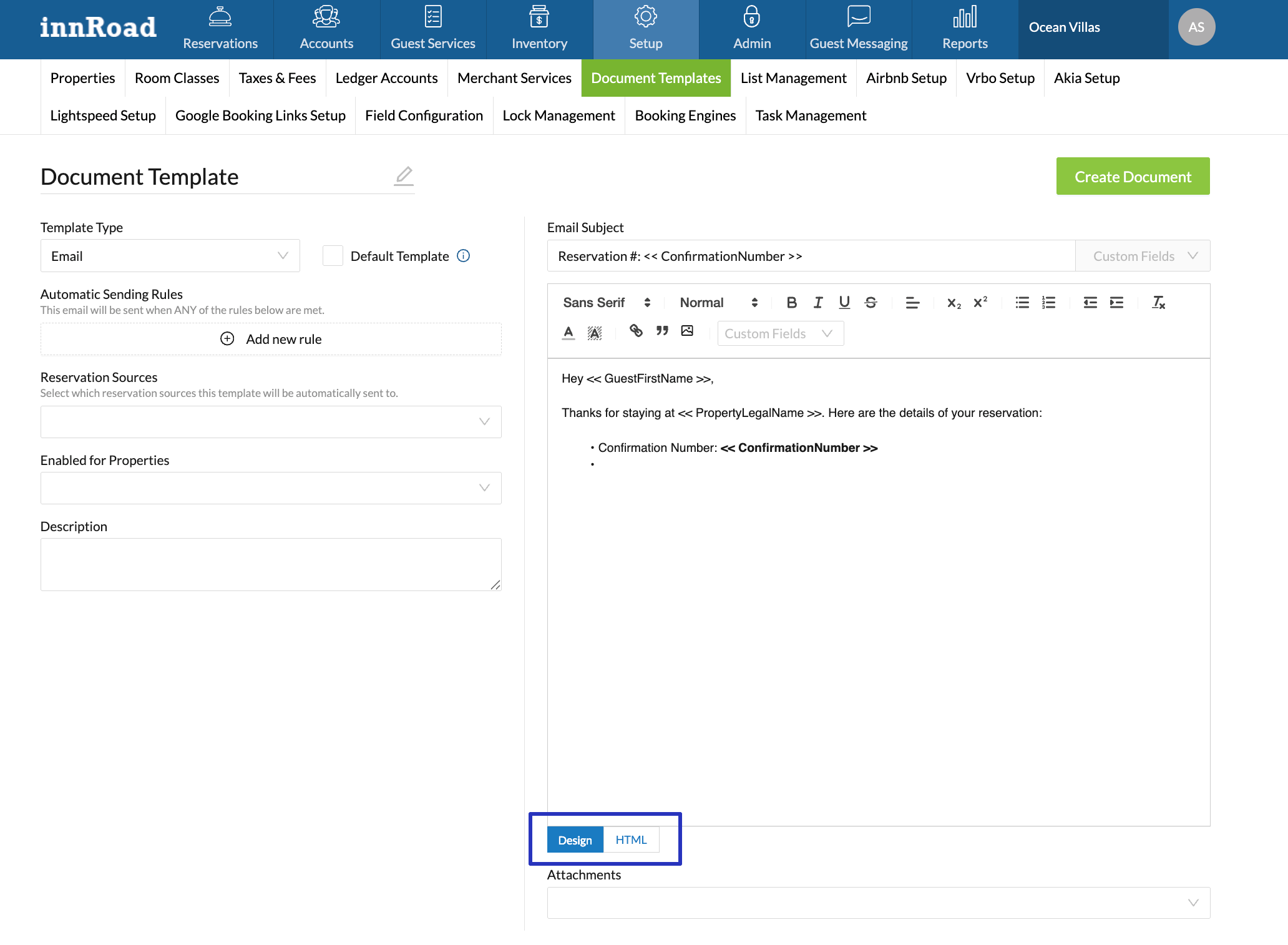The image size is (1288, 945).
Task: Click the Create Document button
Action: pos(1133,177)
